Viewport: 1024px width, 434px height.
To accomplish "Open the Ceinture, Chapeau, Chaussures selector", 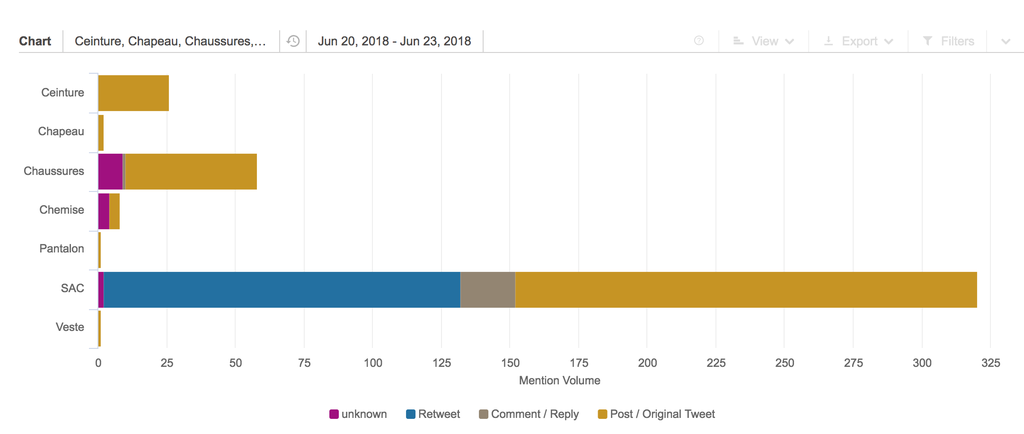I will (170, 41).
